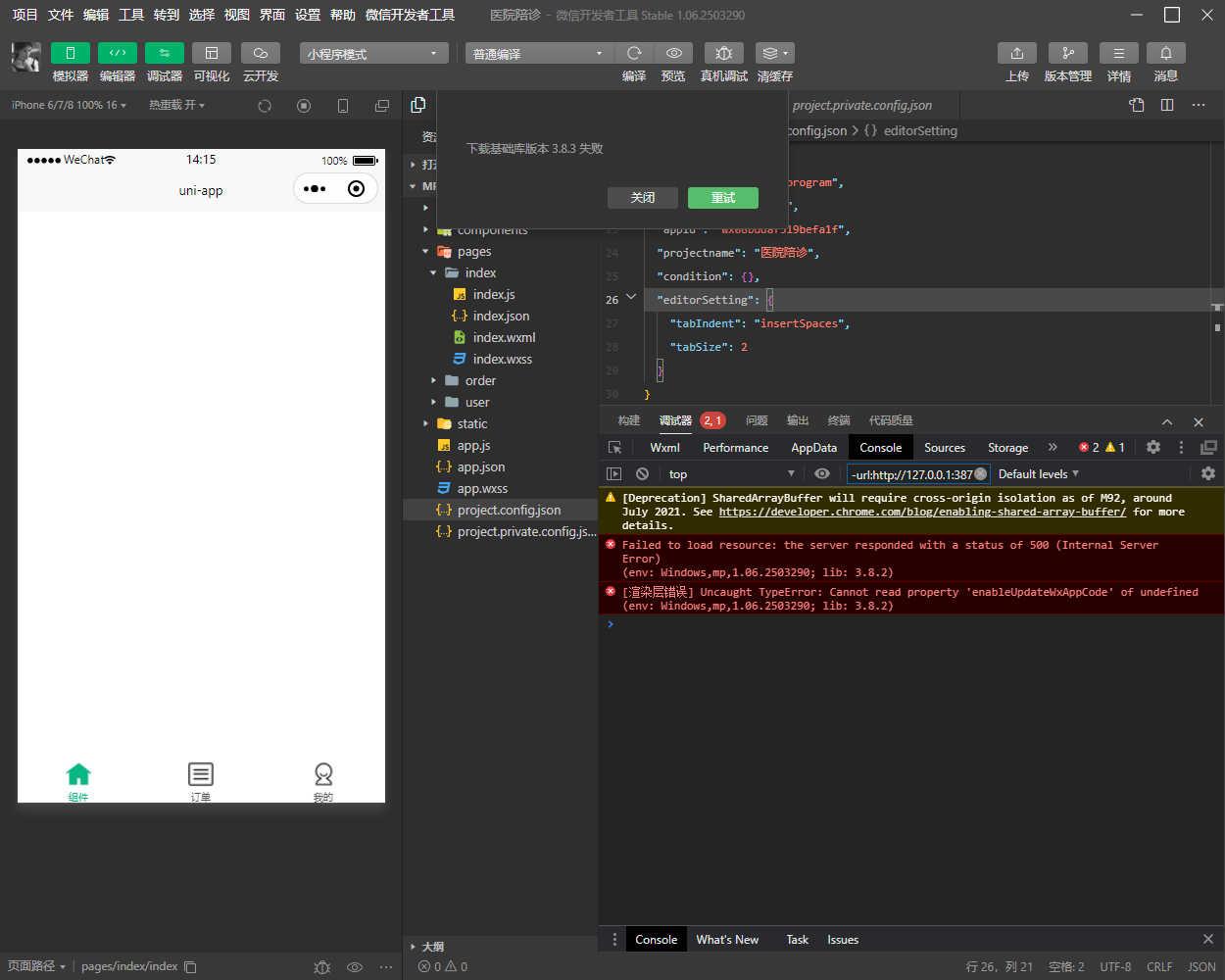Switch to the Sources devtools tab
This screenshot has width=1225, height=980.
click(945, 448)
